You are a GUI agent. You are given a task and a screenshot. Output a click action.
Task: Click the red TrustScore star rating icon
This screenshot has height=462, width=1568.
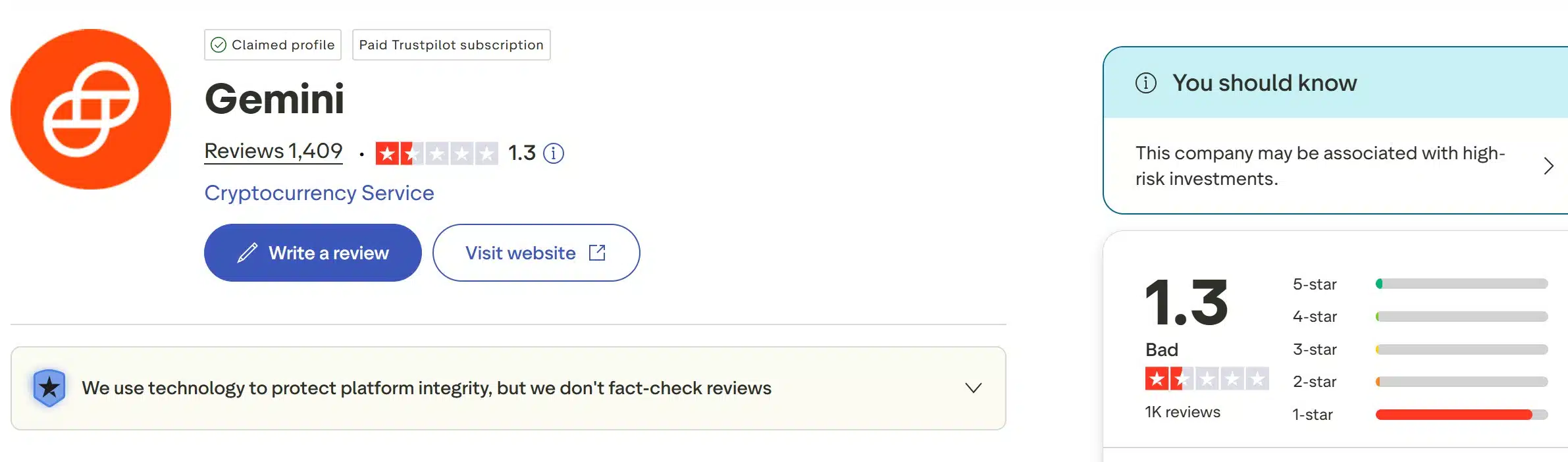point(437,153)
